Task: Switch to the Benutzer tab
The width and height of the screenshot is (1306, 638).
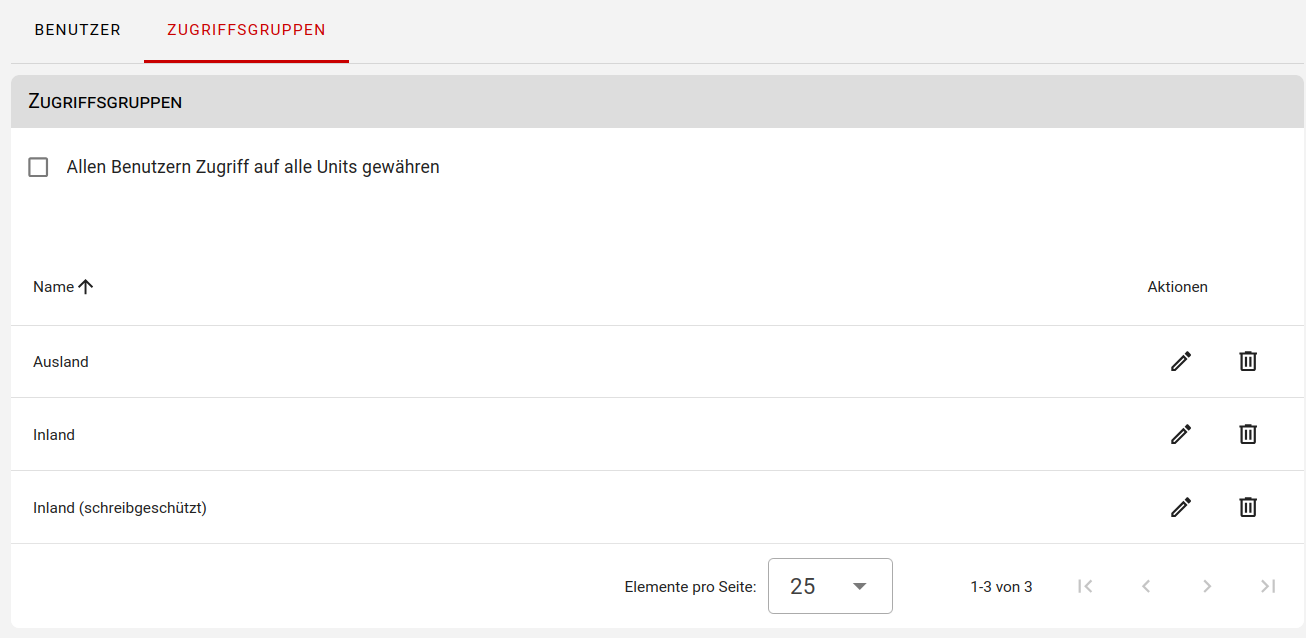Action: coord(77,30)
